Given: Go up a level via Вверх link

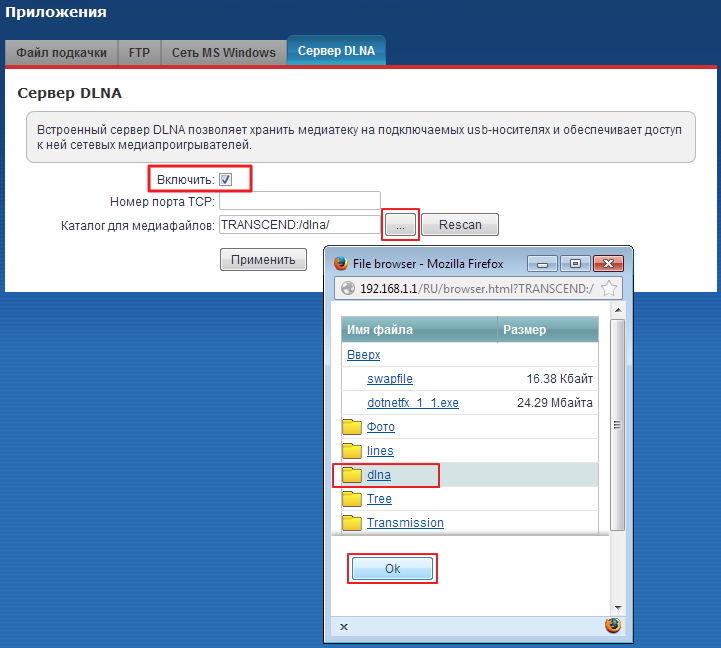Looking at the screenshot, I should tap(363, 355).
